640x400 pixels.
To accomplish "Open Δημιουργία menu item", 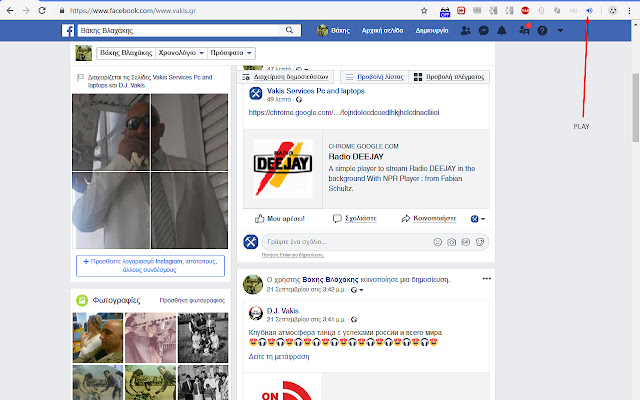I will 432,31.
